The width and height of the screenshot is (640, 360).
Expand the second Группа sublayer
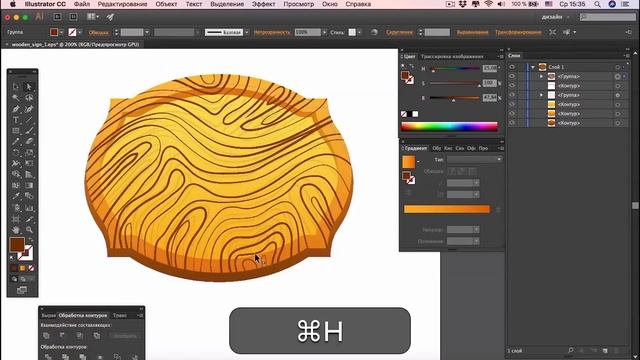(x=542, y=95)
